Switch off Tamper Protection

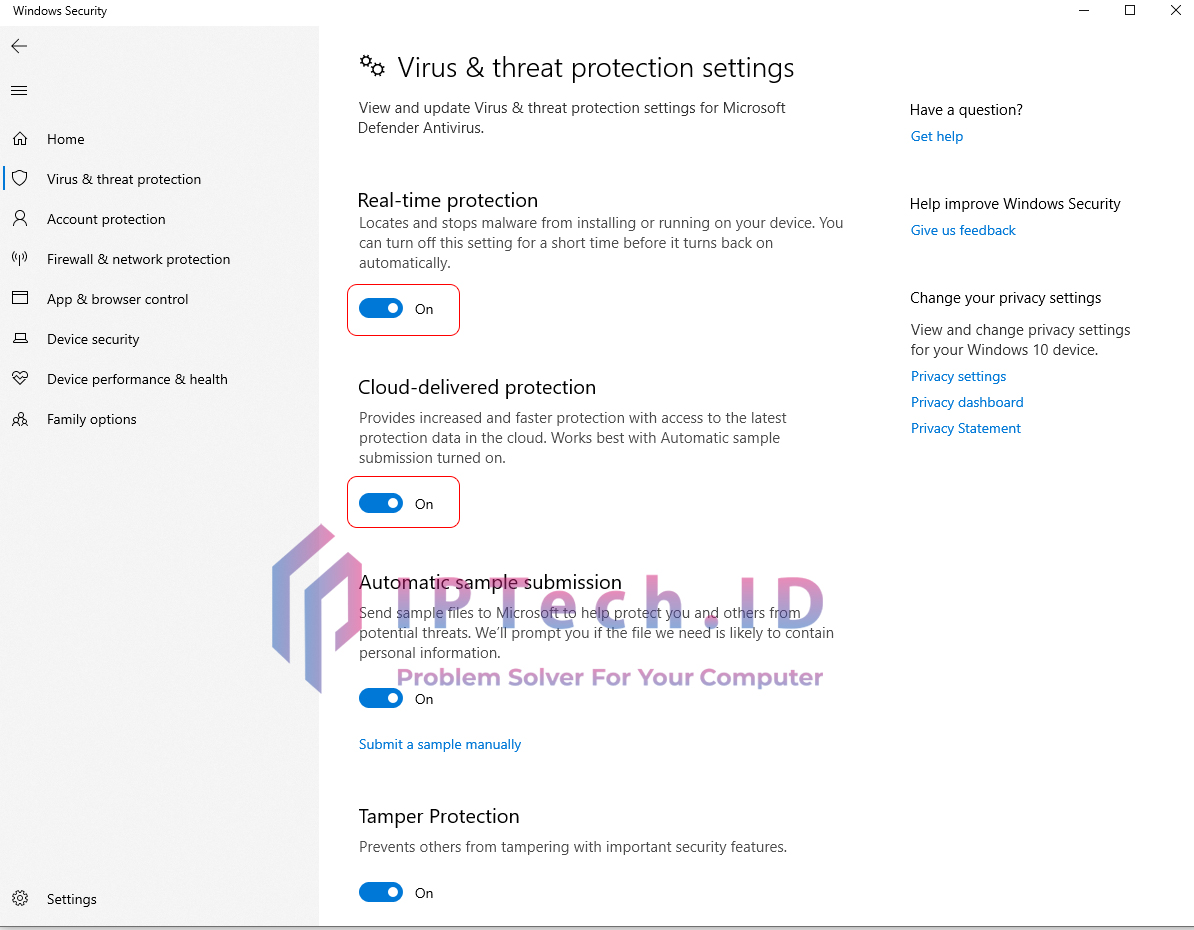coord(381,893)
